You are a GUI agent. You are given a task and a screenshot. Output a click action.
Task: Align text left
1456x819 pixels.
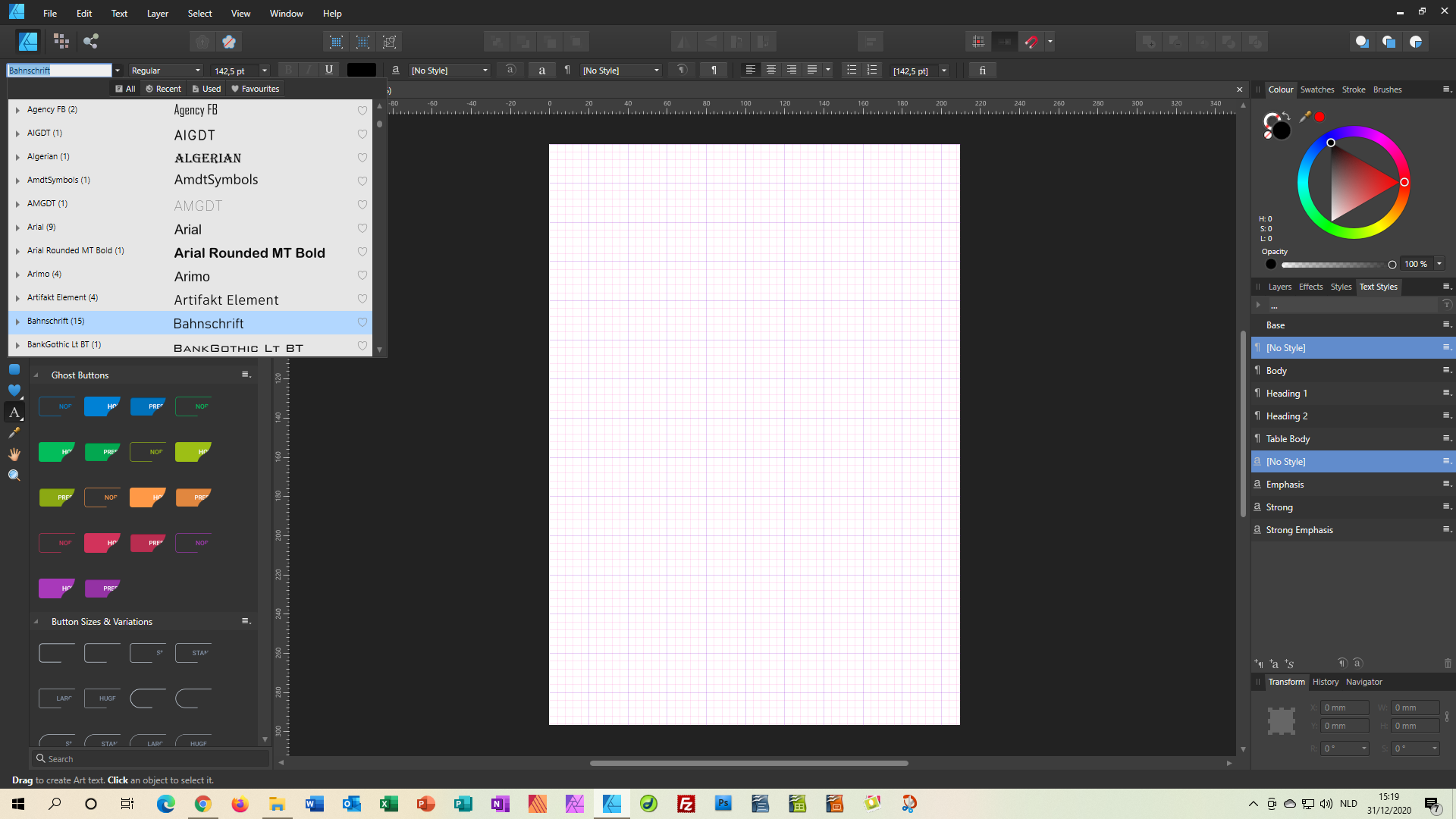[x=751, y=70]
